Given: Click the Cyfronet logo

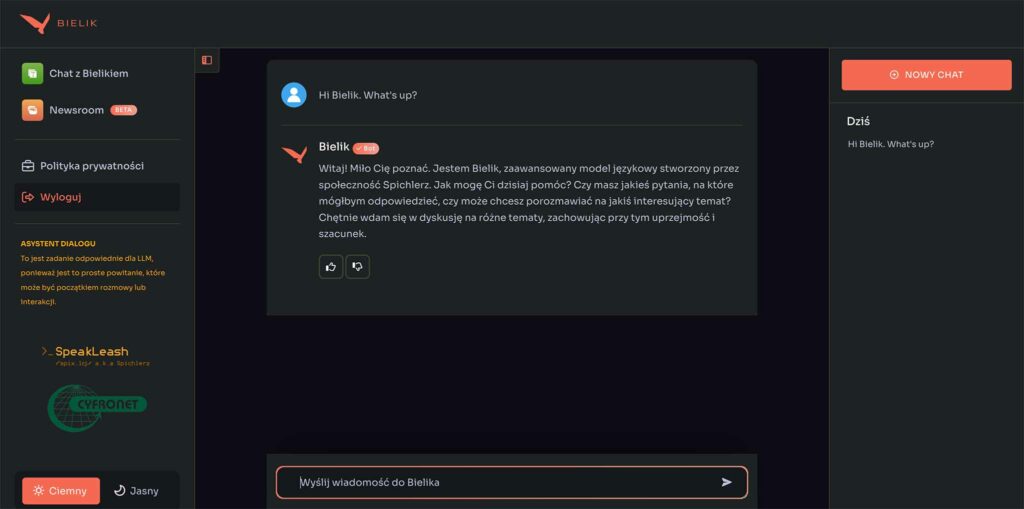Looking at the screenshot, I should pyautogui.click(x=97, y=407).
